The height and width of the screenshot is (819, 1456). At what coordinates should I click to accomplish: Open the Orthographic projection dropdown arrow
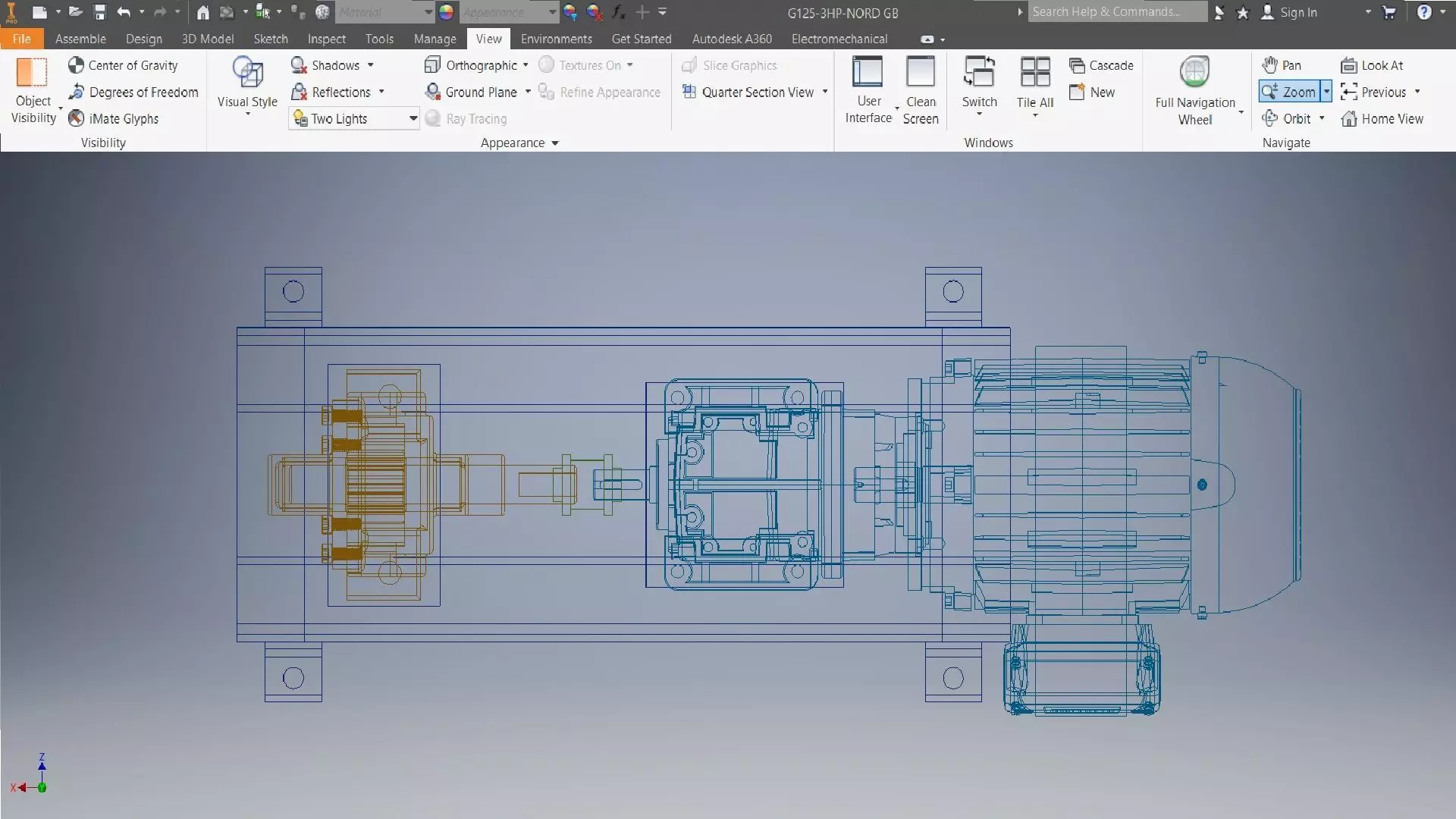click(x=526, y=65)
